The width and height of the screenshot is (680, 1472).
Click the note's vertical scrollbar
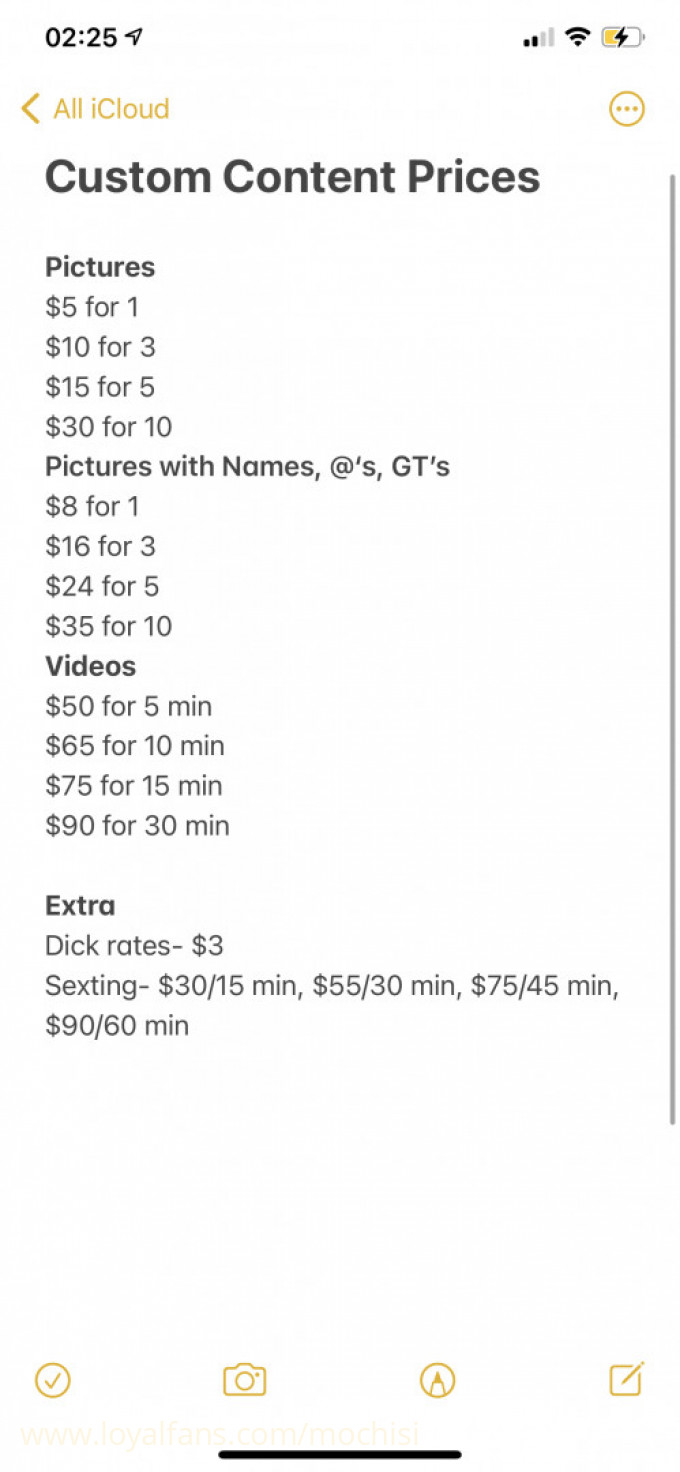pyautogui.click(x=673, y=650)
